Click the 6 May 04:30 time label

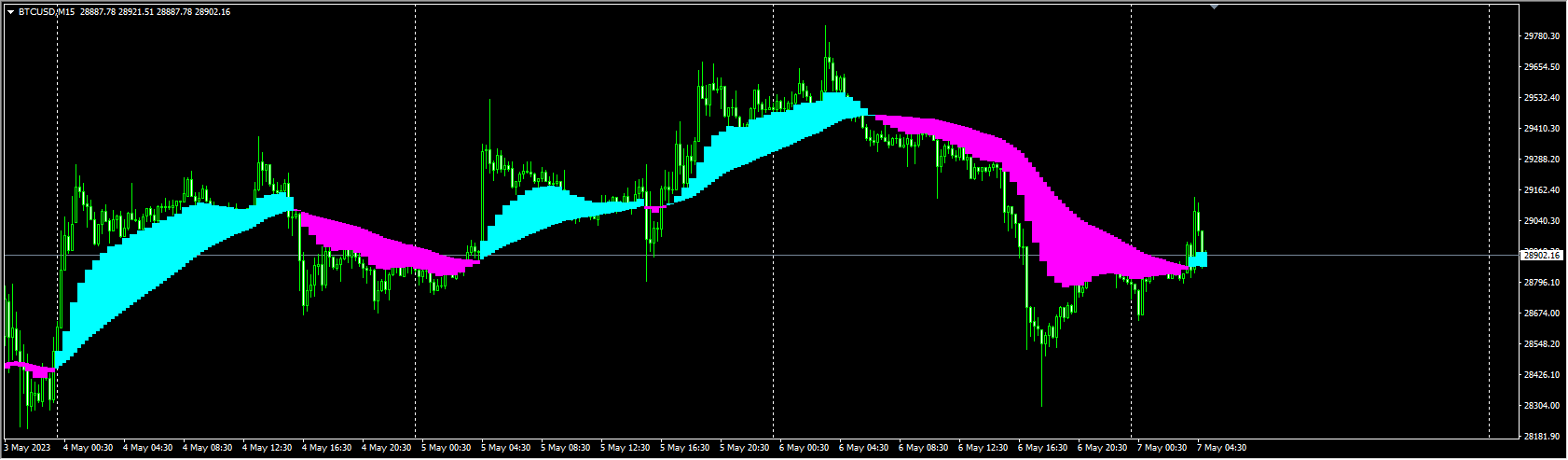[864, 448]
